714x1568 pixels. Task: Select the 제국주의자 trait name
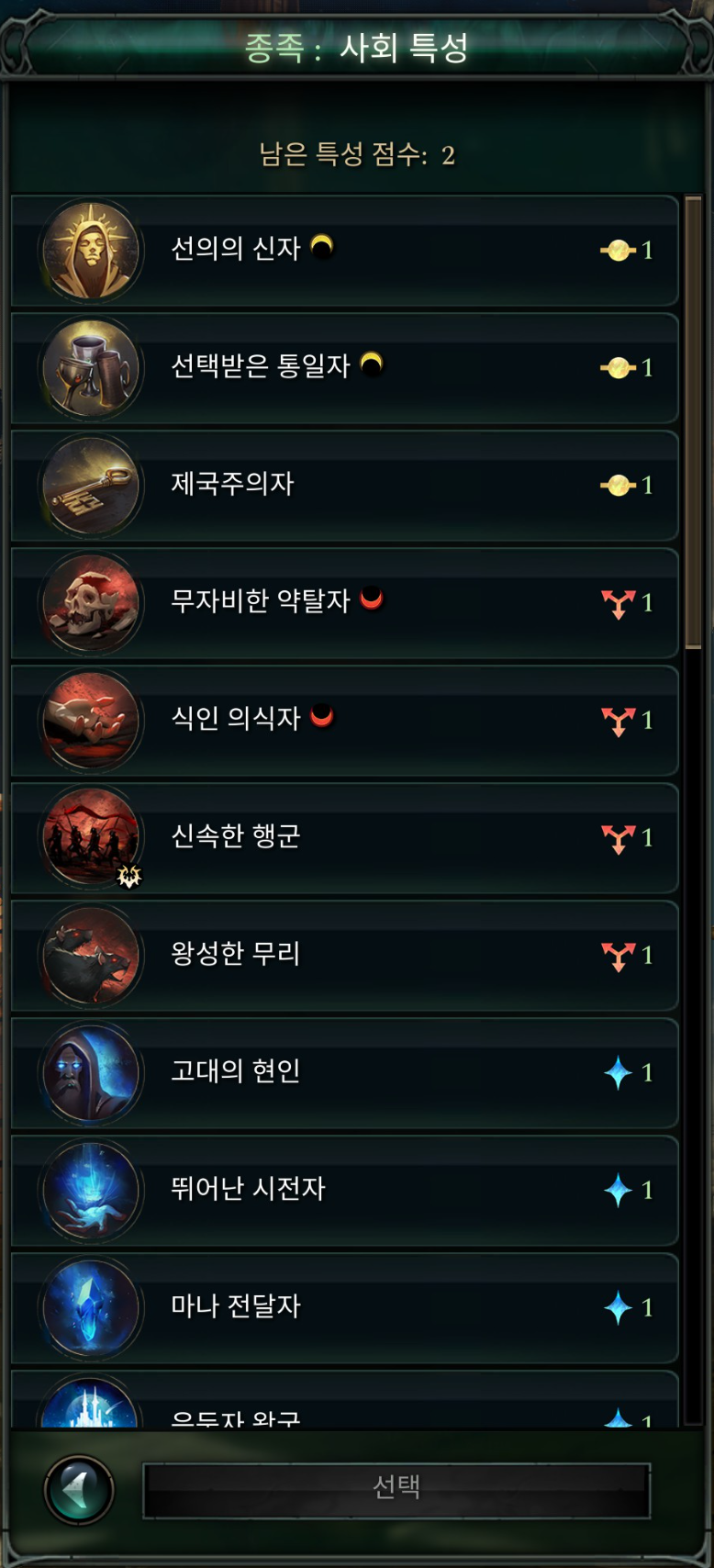coord(232,484)
